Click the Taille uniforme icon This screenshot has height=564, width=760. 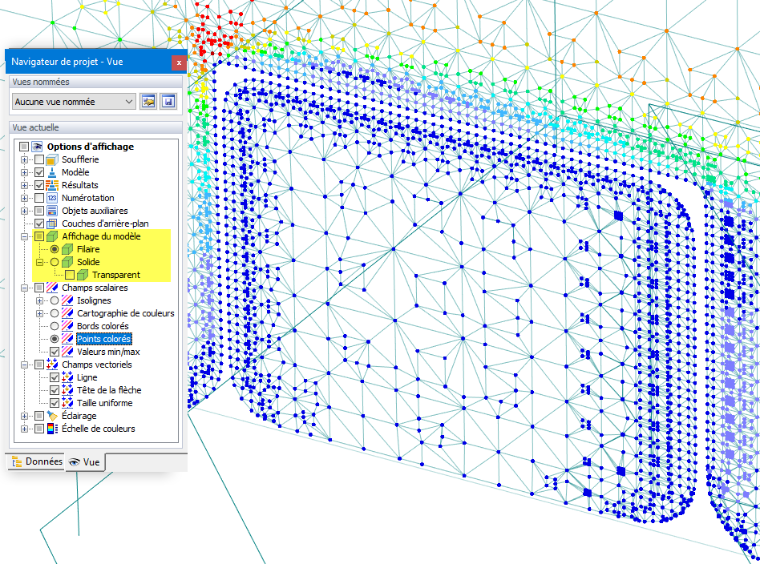[67, 403]
